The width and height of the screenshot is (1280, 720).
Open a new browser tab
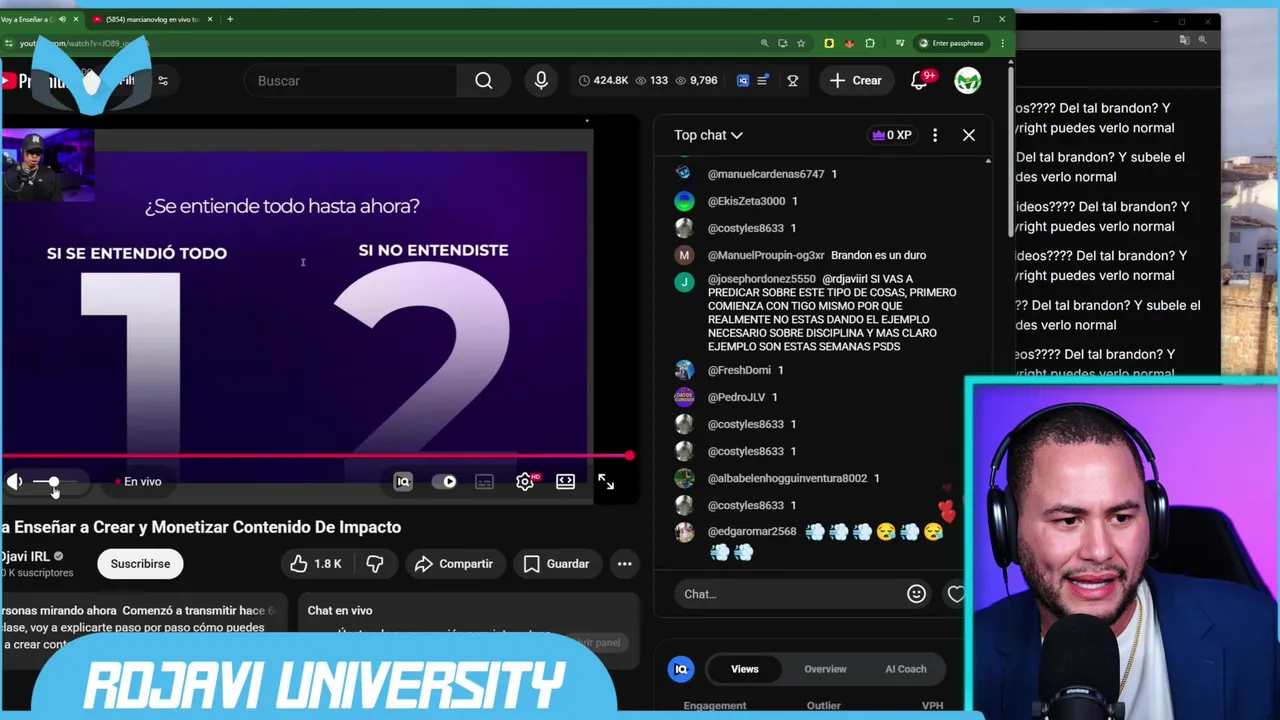point(230,19)
